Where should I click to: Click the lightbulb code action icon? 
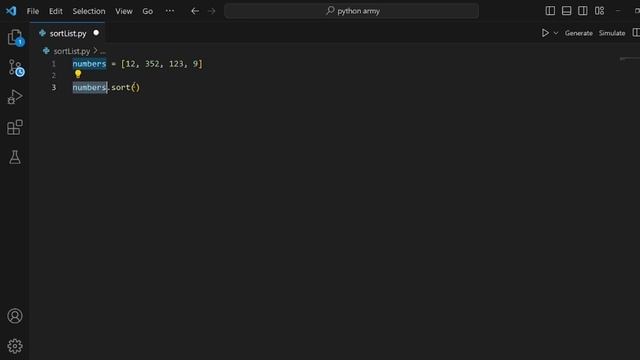tap(78, 74)
